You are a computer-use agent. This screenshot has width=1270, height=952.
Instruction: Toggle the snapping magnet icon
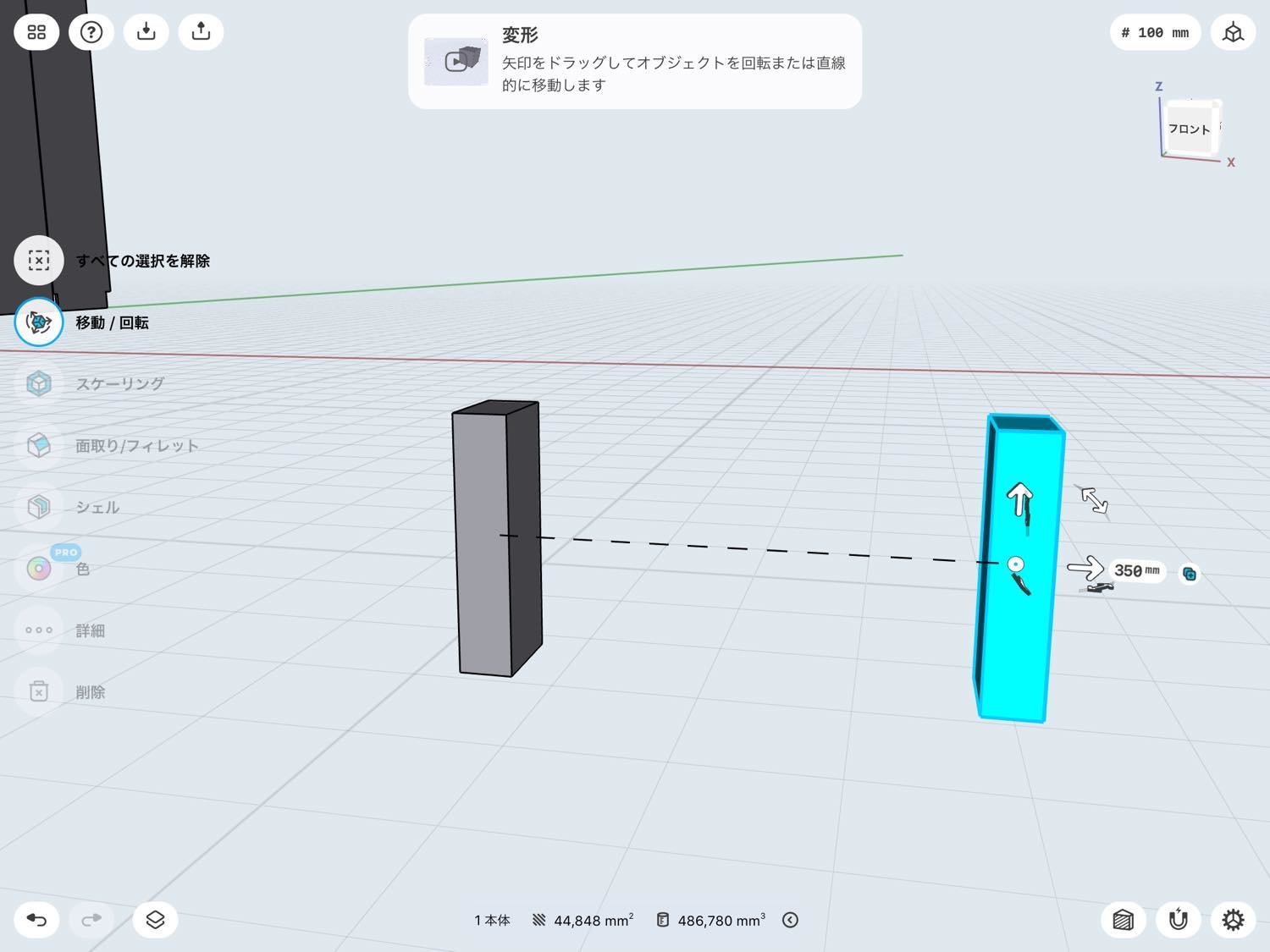pos(1178,919)
